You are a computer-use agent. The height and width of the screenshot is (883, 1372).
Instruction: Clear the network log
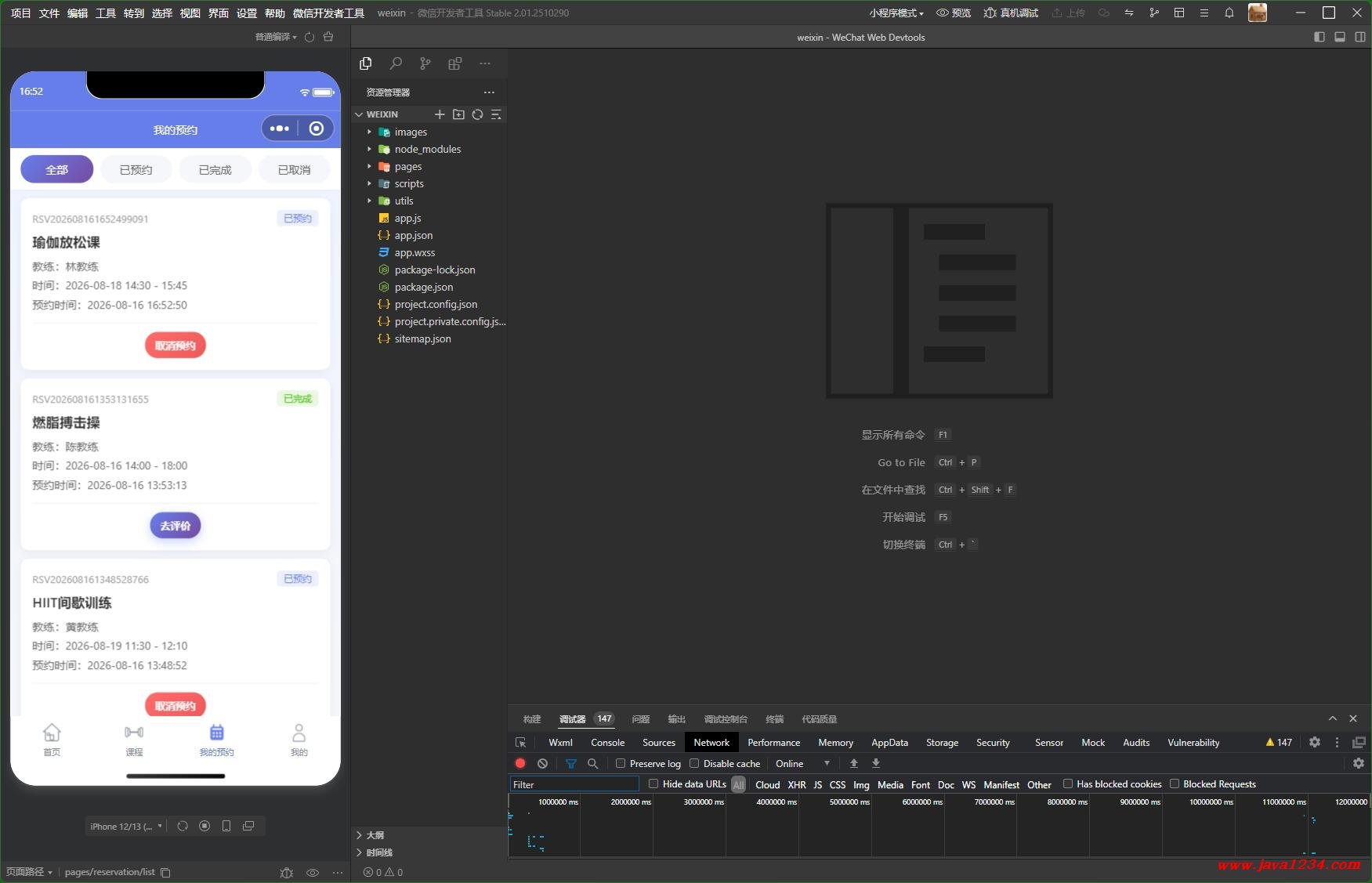pos(542,763)
